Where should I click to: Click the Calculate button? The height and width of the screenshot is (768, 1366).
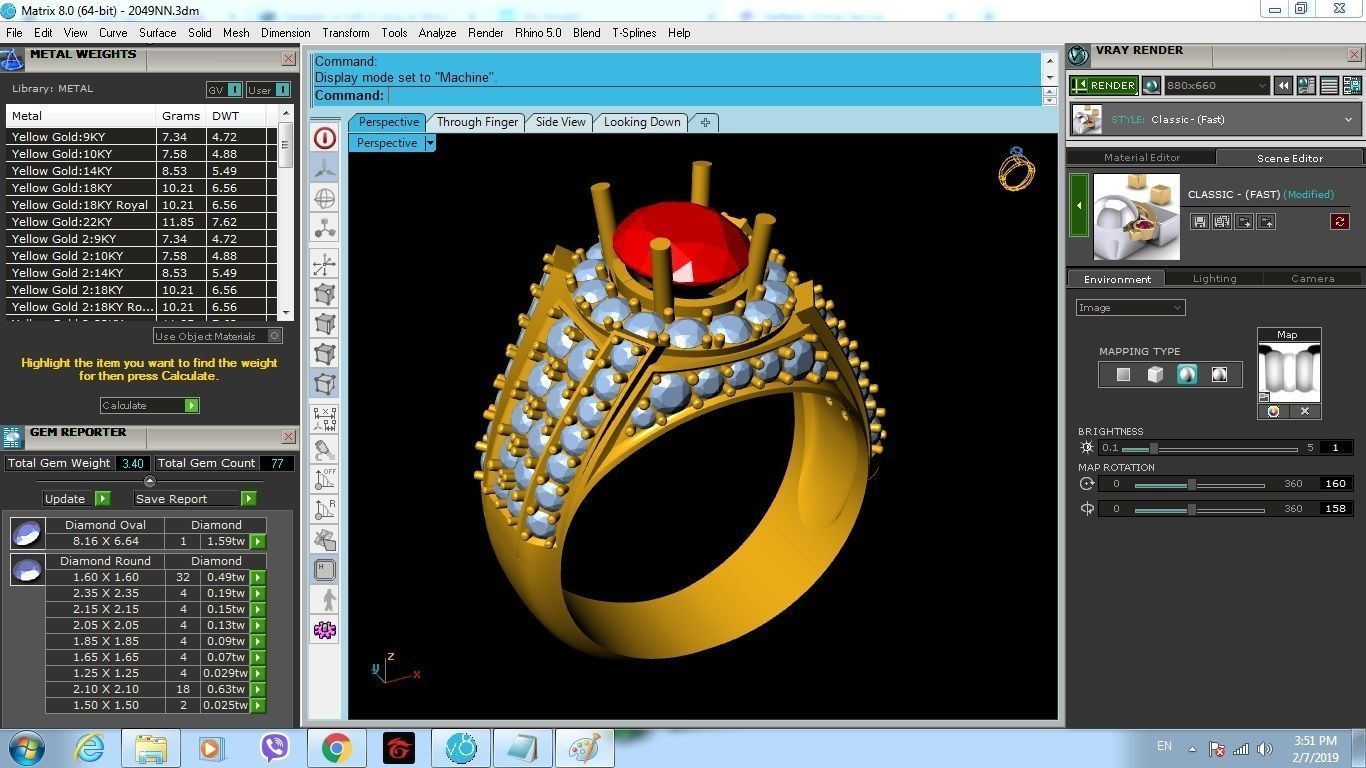pyautogui.click(x=149, y=405)
